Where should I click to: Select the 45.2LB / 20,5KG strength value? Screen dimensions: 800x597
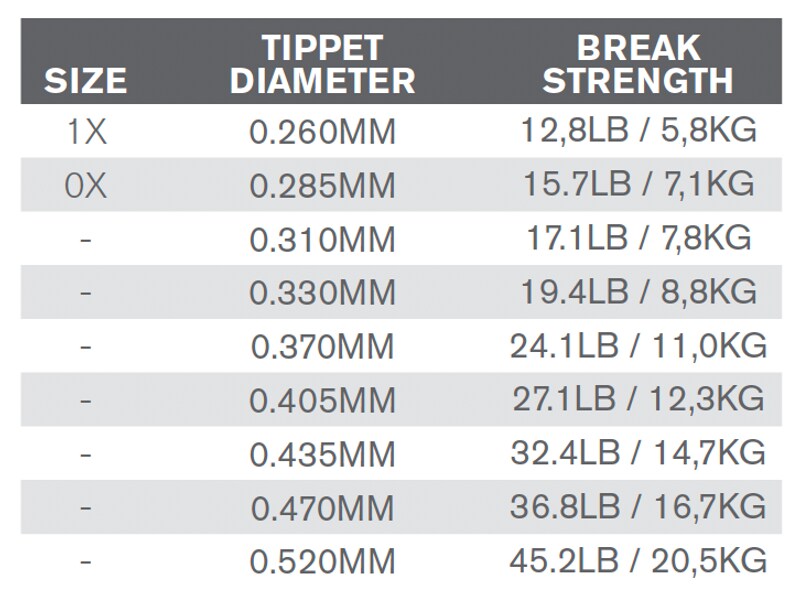pos(638,561)
